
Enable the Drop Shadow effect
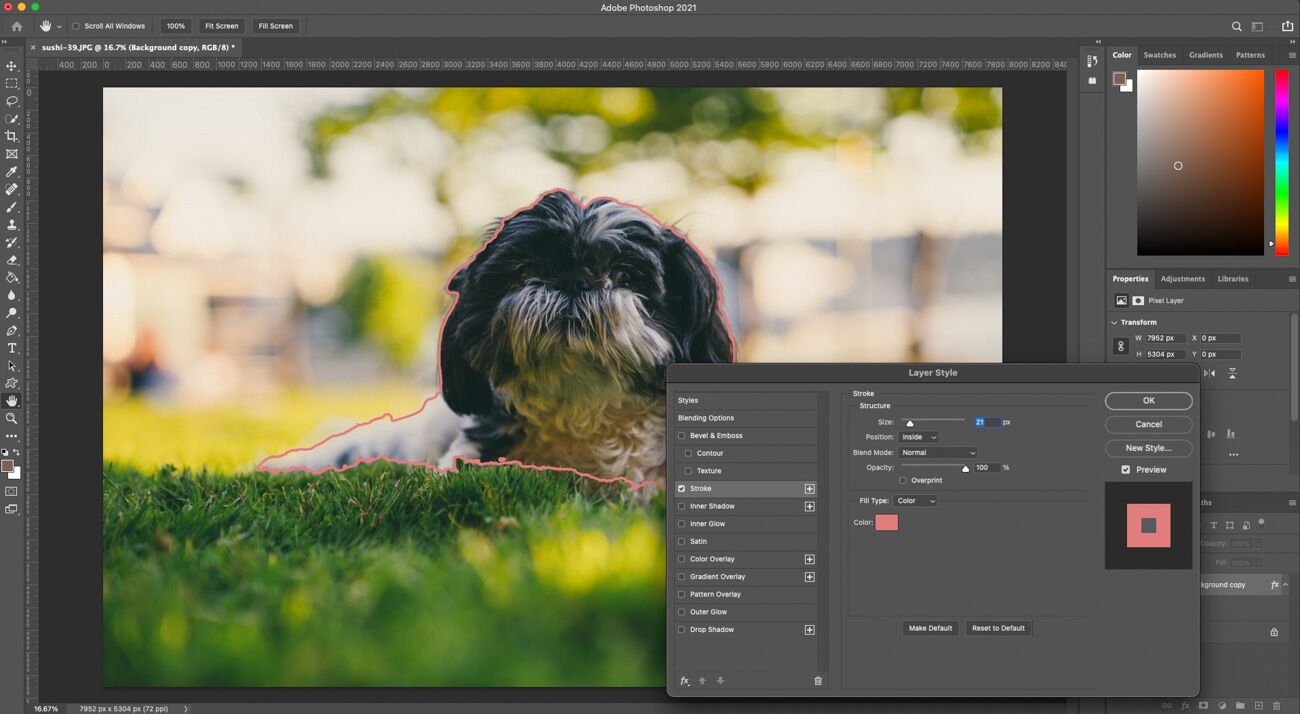(681, 629)
